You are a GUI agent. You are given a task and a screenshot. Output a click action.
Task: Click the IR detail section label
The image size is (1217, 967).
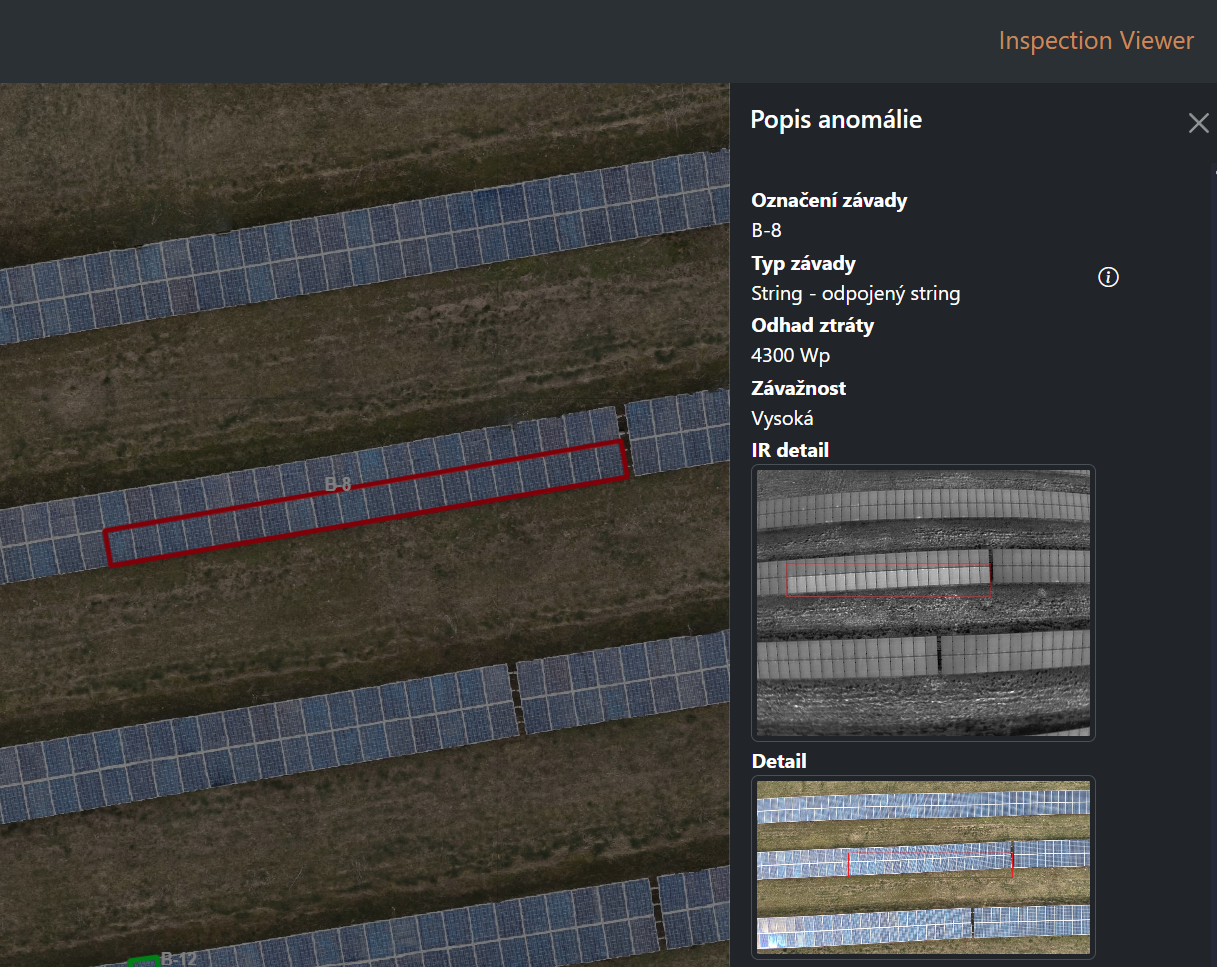pyautogui.click(x=790, y=450)
